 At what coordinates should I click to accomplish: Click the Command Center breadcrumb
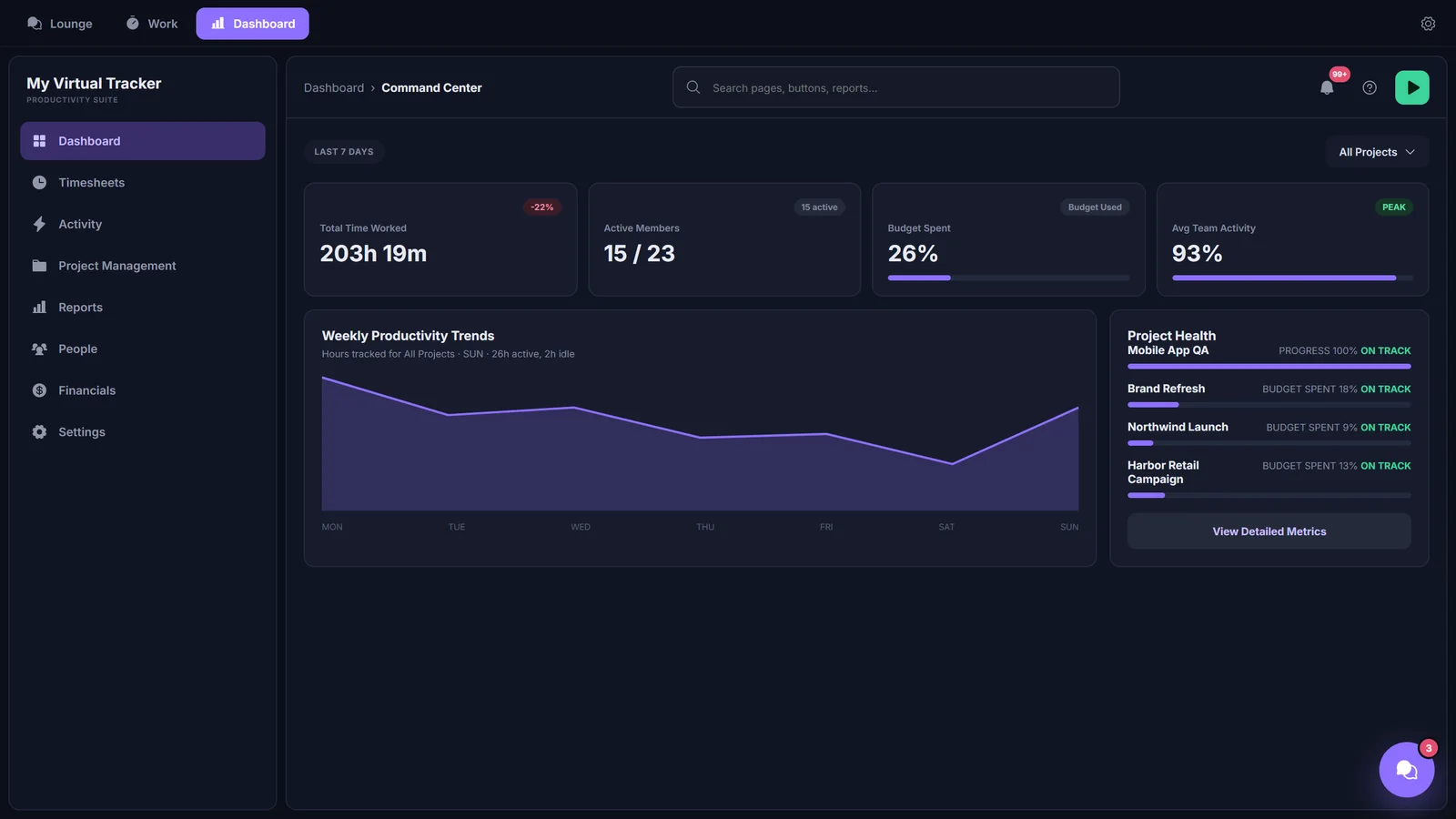pos(431,87)
